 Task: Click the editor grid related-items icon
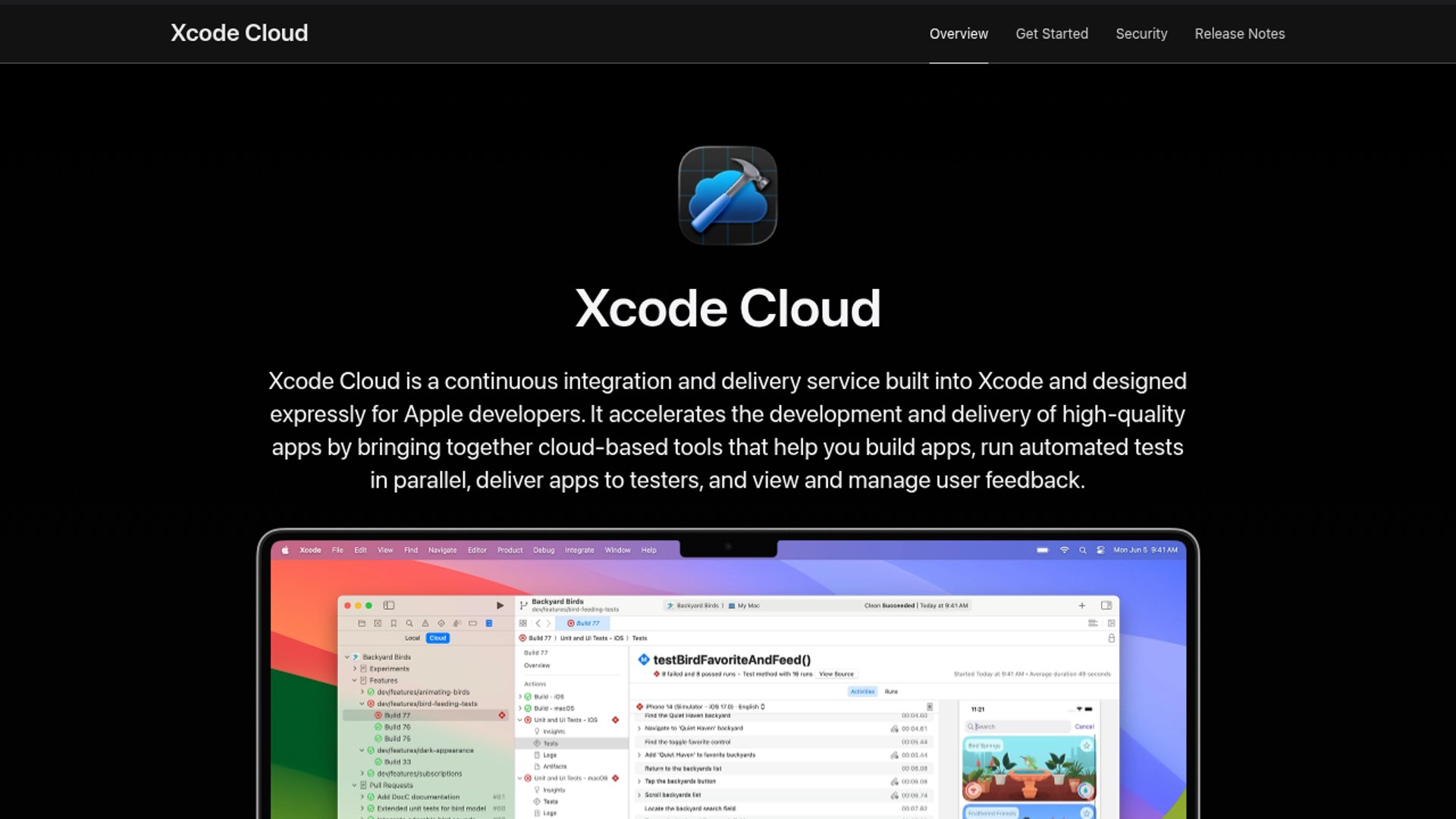[x=523, y=623]
